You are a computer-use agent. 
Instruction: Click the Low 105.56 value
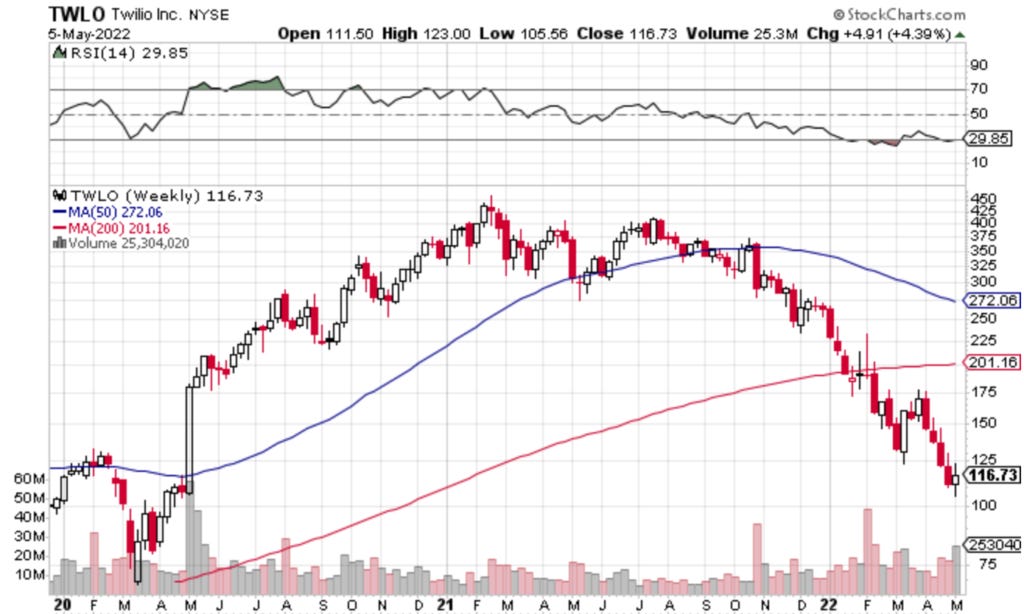524,33
